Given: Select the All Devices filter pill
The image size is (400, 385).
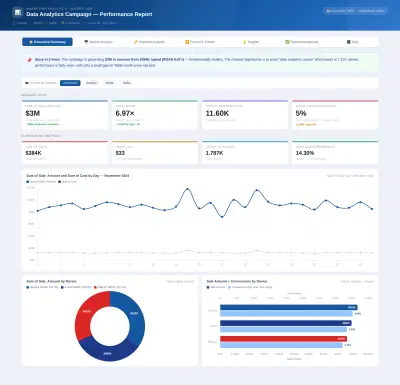Looking at the screenshot, I should (x=70, y=83).
